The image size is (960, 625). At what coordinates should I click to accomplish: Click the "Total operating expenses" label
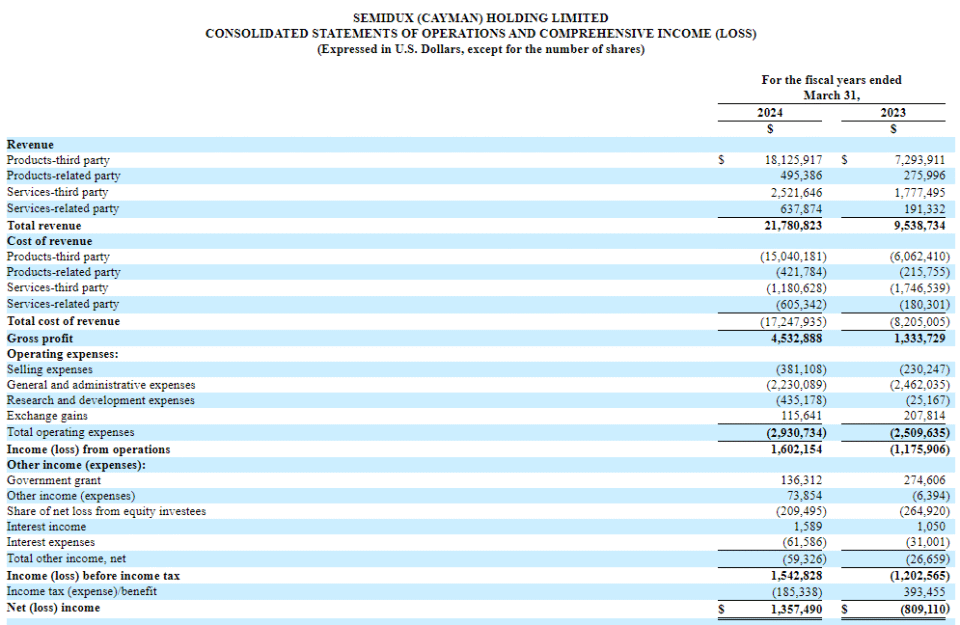pos(70,432)
